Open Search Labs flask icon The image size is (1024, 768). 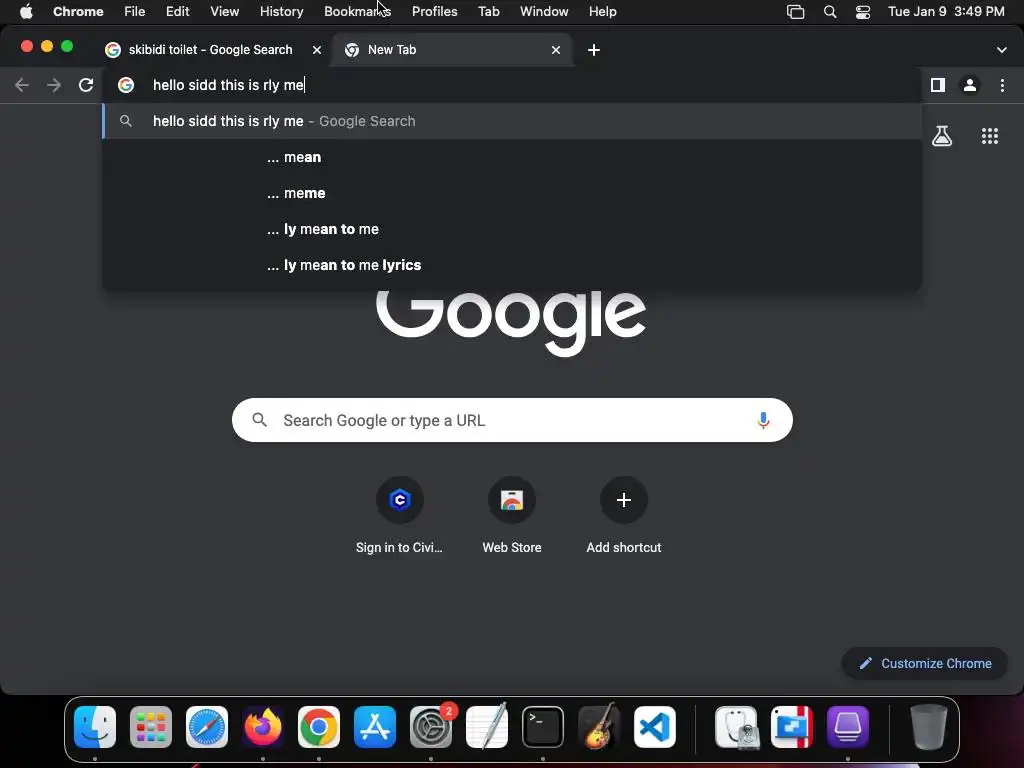point(942,136)
